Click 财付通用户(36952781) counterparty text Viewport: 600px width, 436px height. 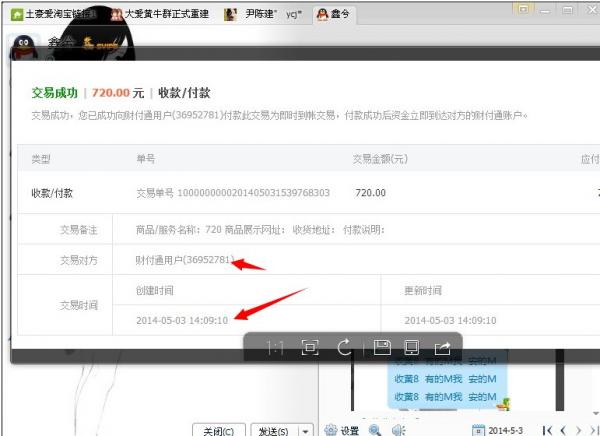(185, 260)
